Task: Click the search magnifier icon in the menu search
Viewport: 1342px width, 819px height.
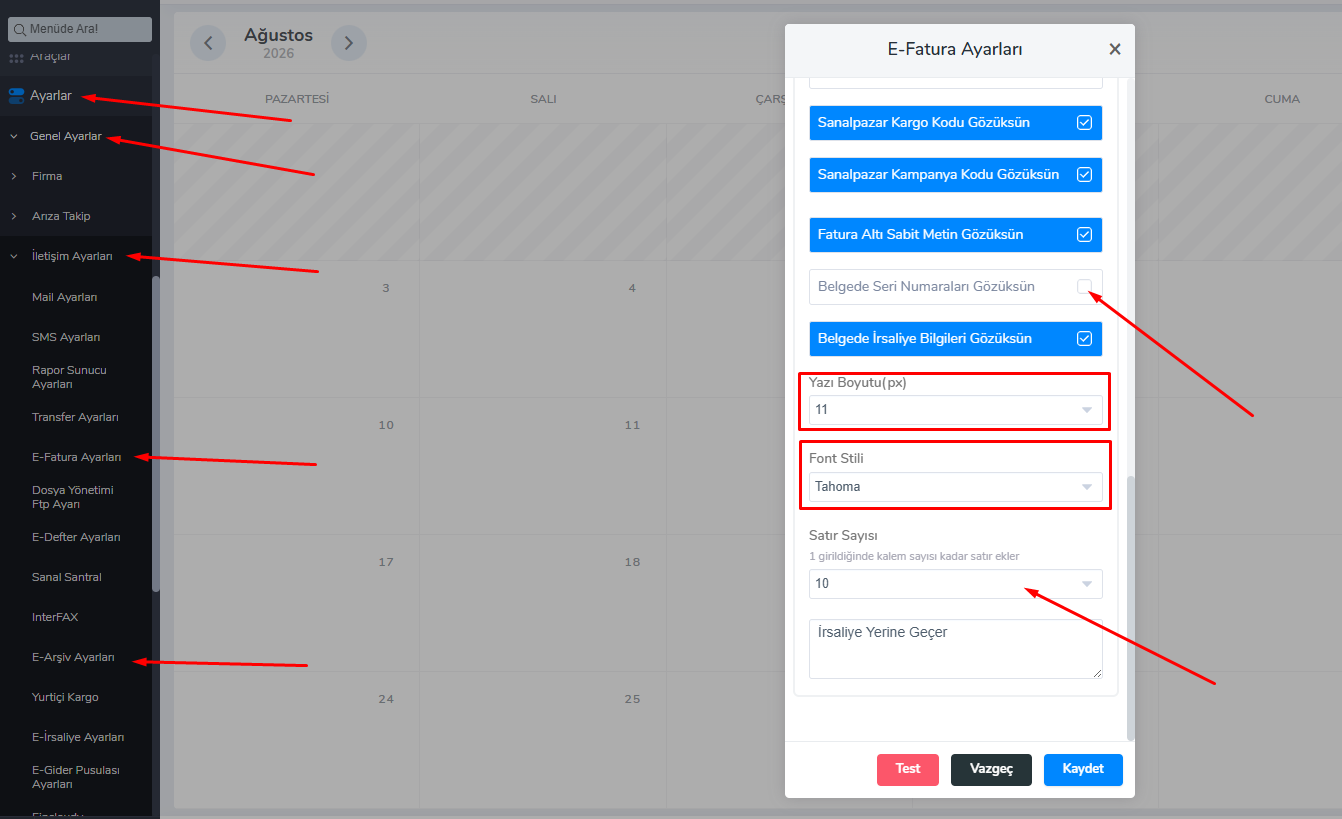Action: (x=19, y=29)
